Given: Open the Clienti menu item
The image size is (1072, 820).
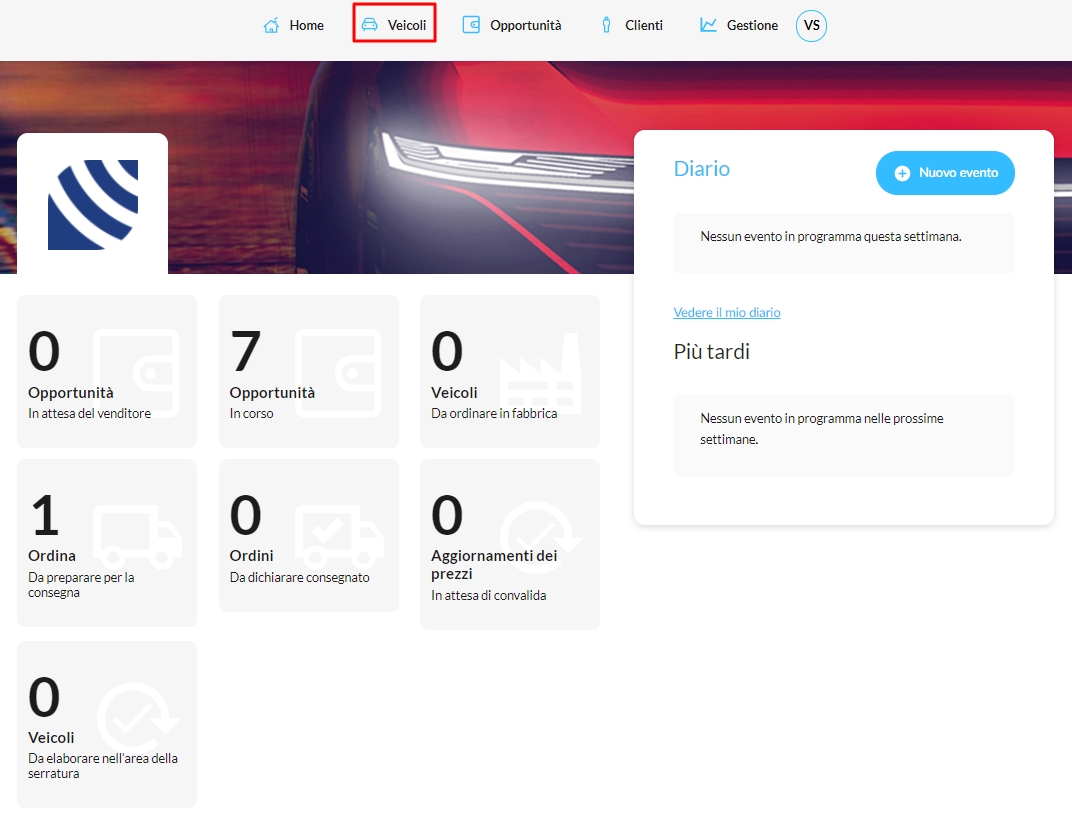Looking at the screenshot, I should [632, 25].
